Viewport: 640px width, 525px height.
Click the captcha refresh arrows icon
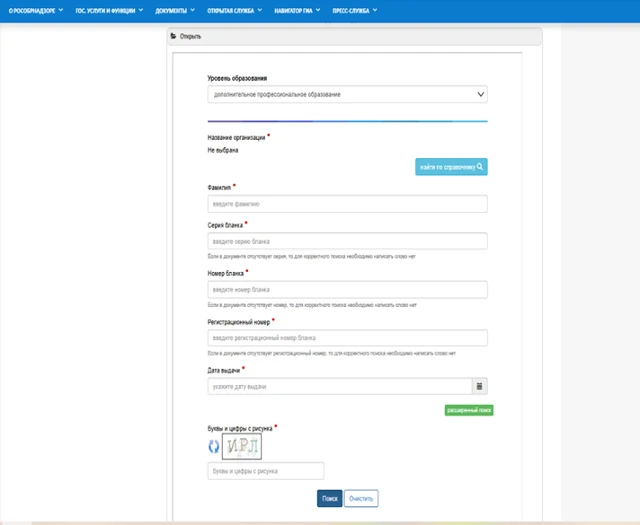(213, 447)
